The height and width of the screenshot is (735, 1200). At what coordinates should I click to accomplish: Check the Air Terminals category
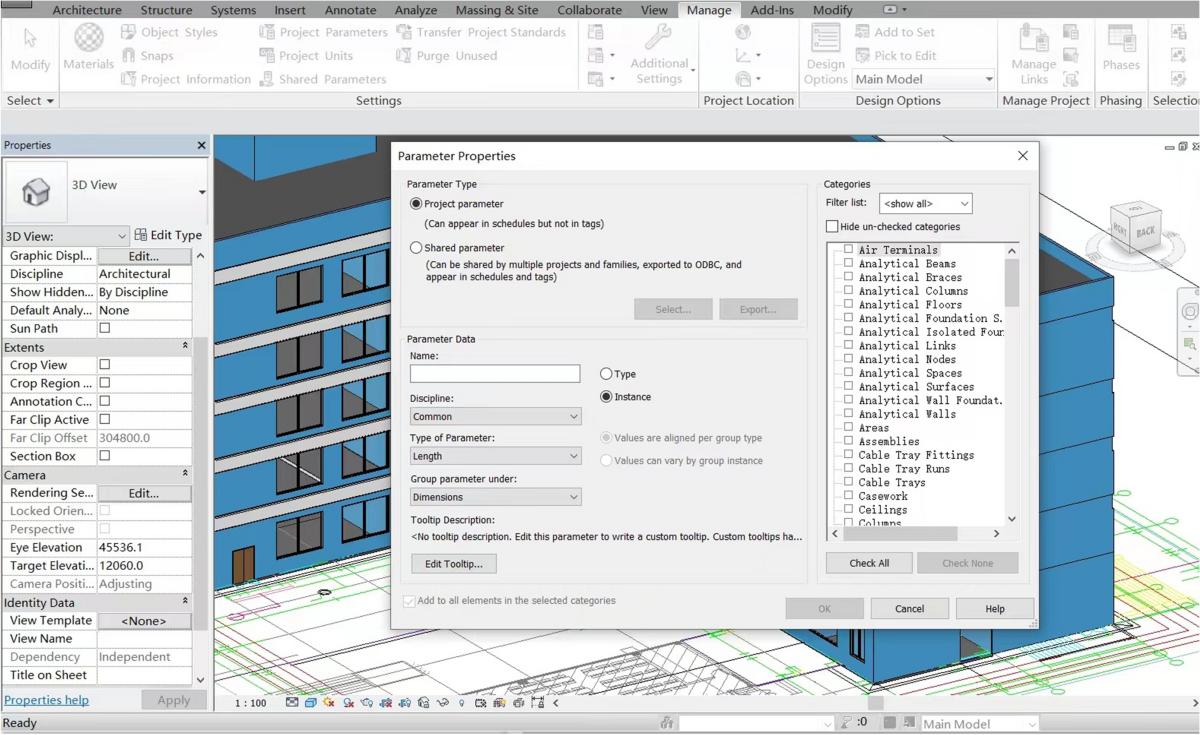coord(848,250)
